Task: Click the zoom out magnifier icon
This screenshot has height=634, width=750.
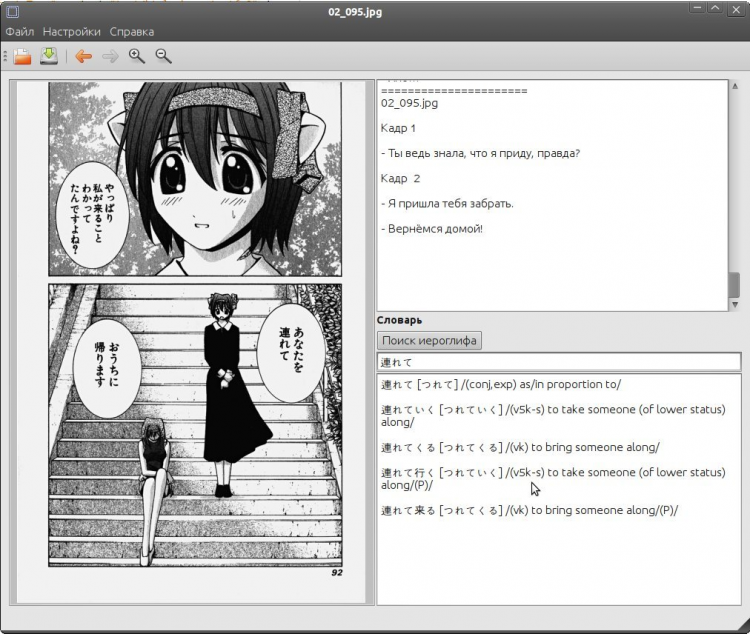Action: (164, 56)
